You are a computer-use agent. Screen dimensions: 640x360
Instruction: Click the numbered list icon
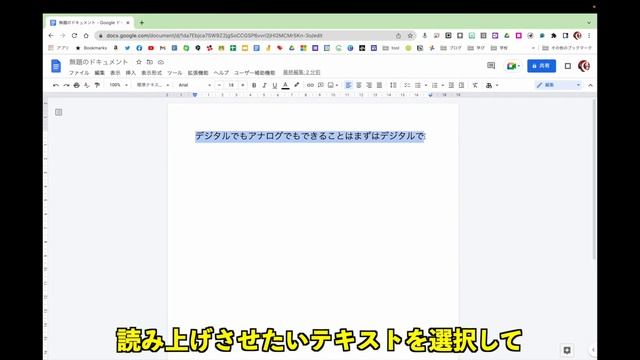click(x=435, y=85)
